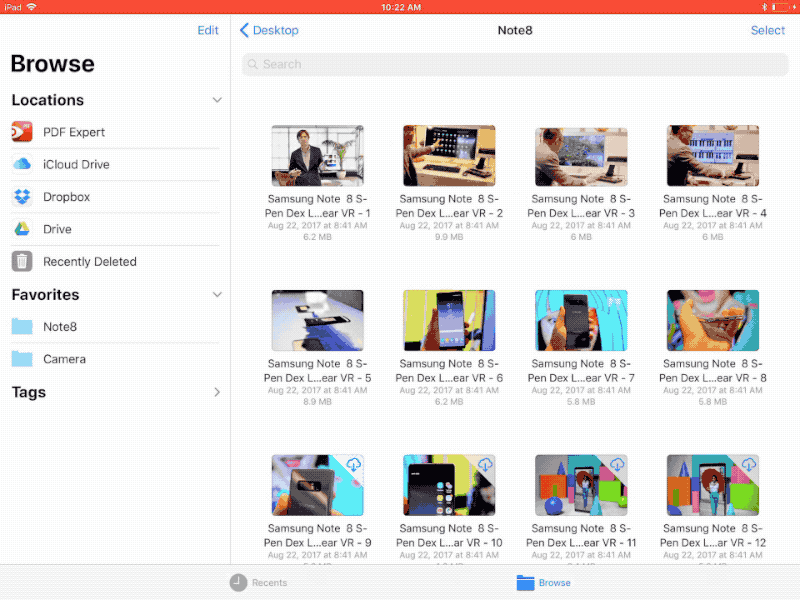Open PDF Expert in the Locations sidebar
800x600 pixels.
tap(74, 132)
